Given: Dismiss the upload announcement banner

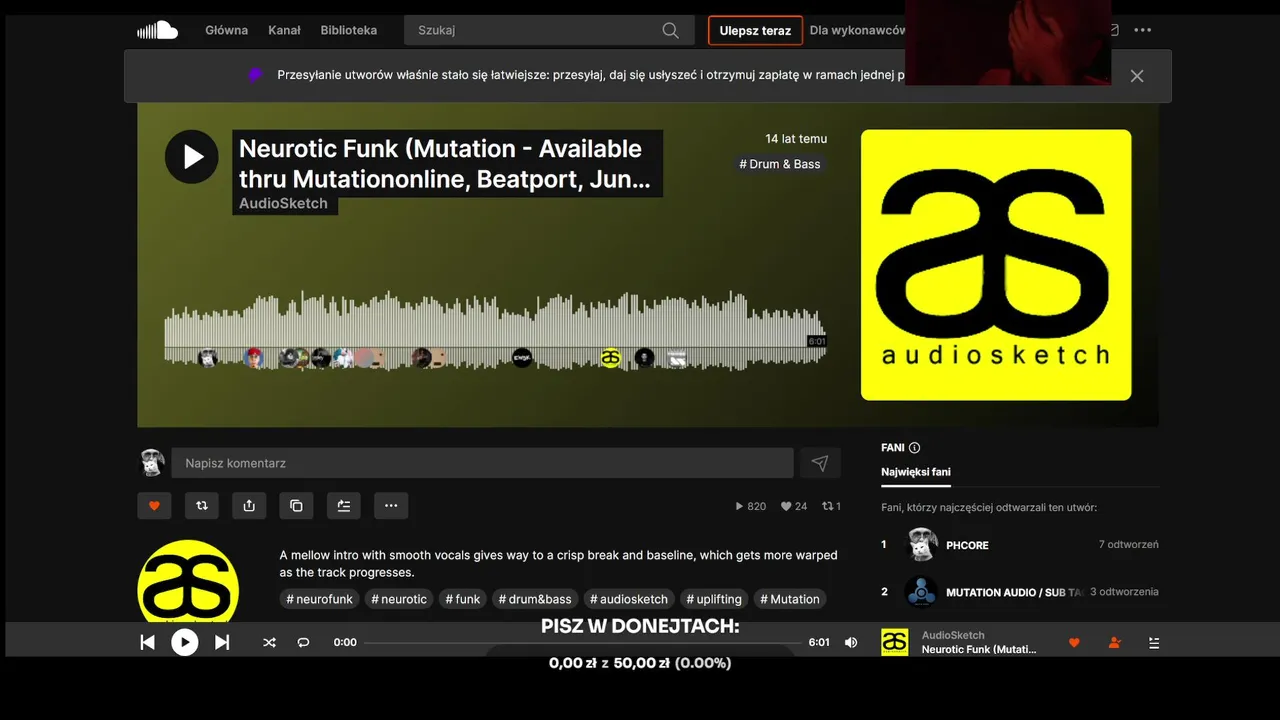Looking at the screenshot, I should pos(1137,76).
